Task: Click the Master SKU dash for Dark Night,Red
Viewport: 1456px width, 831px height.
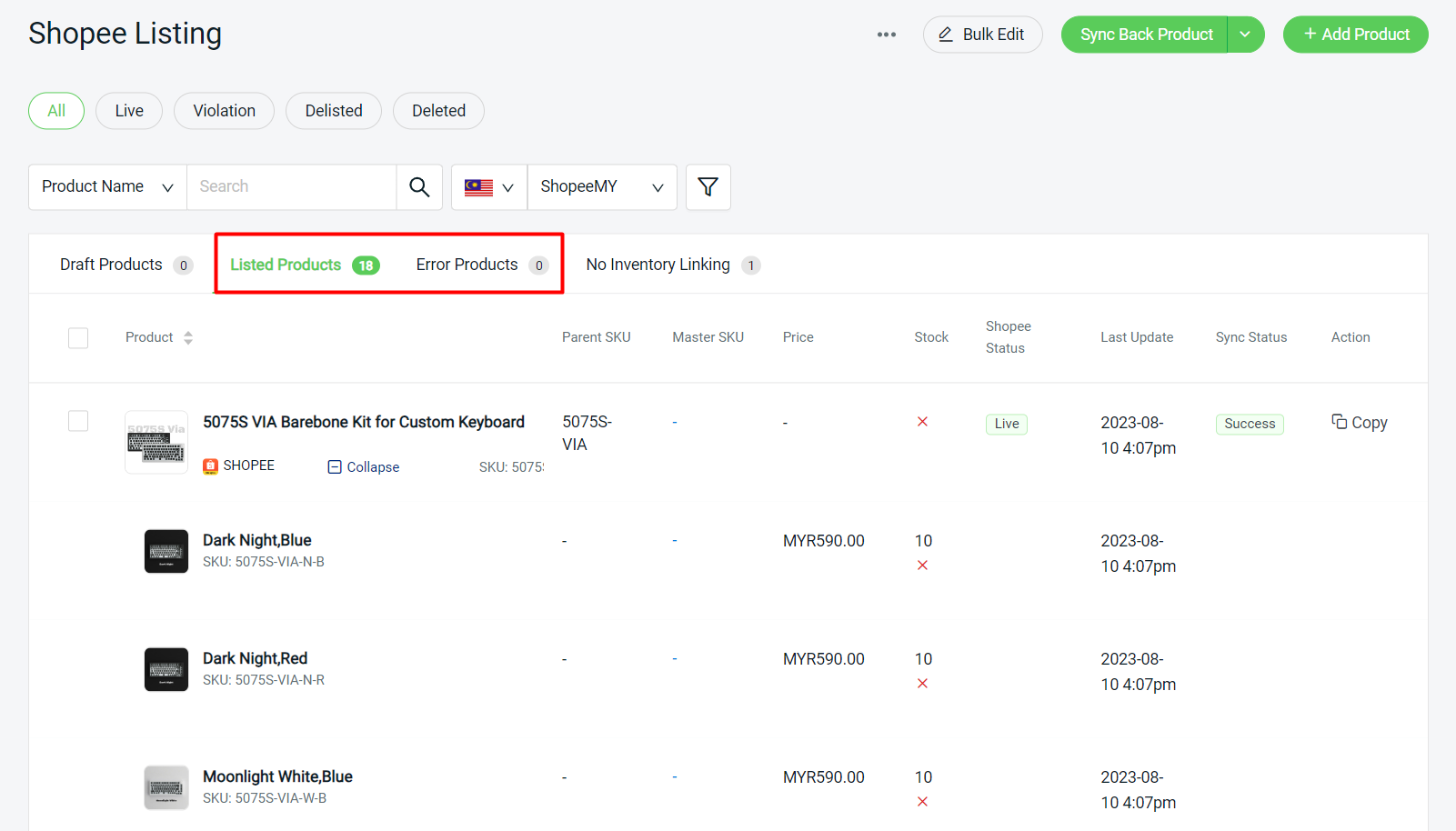Action: (675, 658)
